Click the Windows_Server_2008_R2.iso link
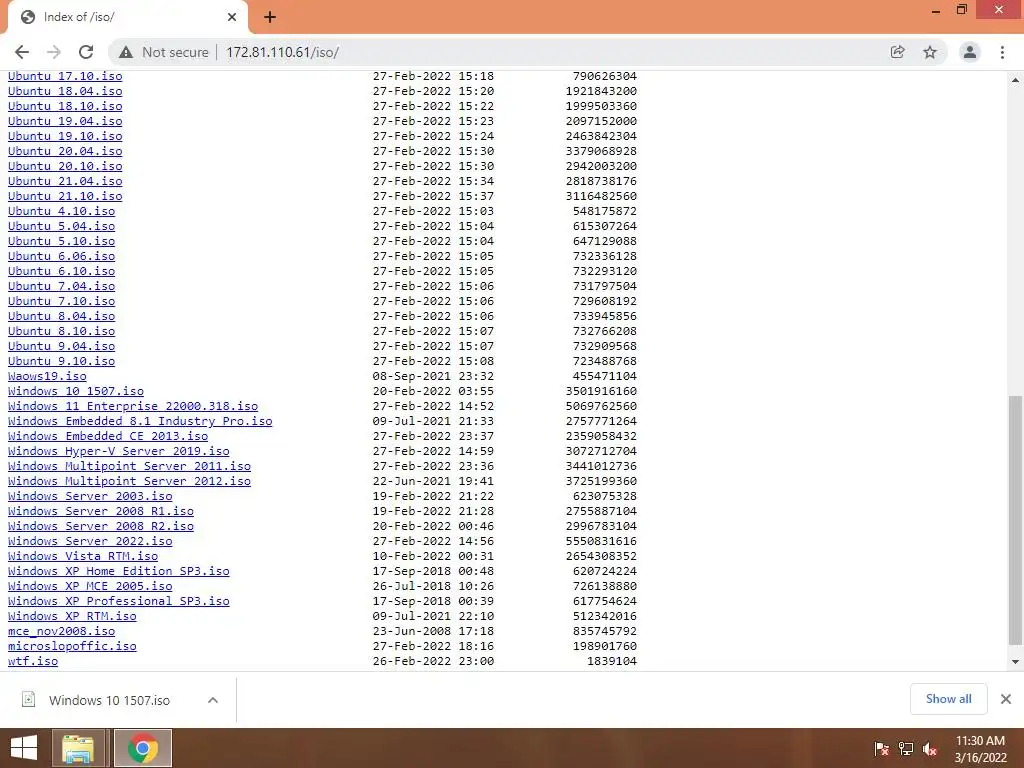The image size is (1024, 768). [101, 527]
